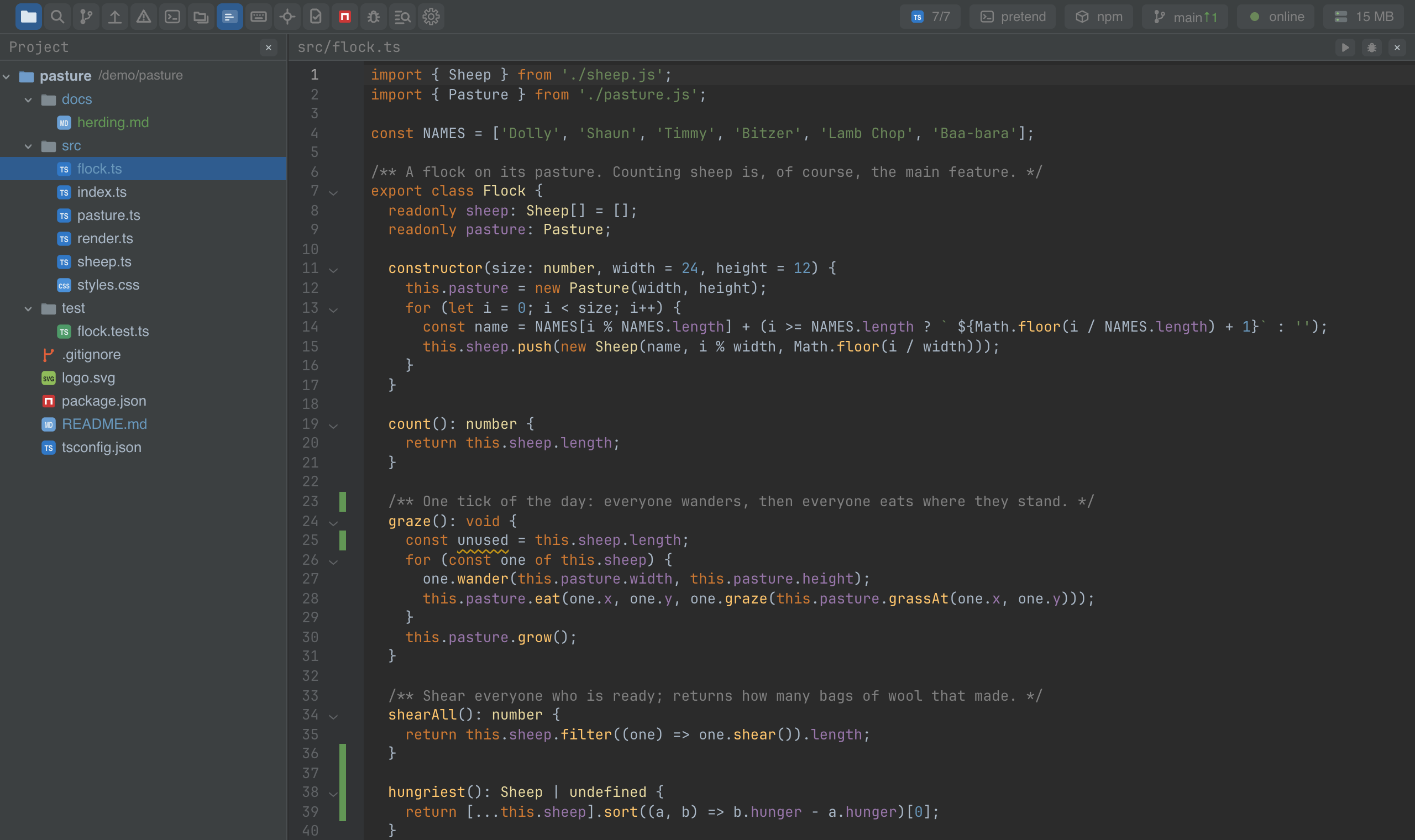The height and width of the screenshot is (840, 1415).
Task: Click the TS 7/7 status pill
Action: click(x=930, y=17)
